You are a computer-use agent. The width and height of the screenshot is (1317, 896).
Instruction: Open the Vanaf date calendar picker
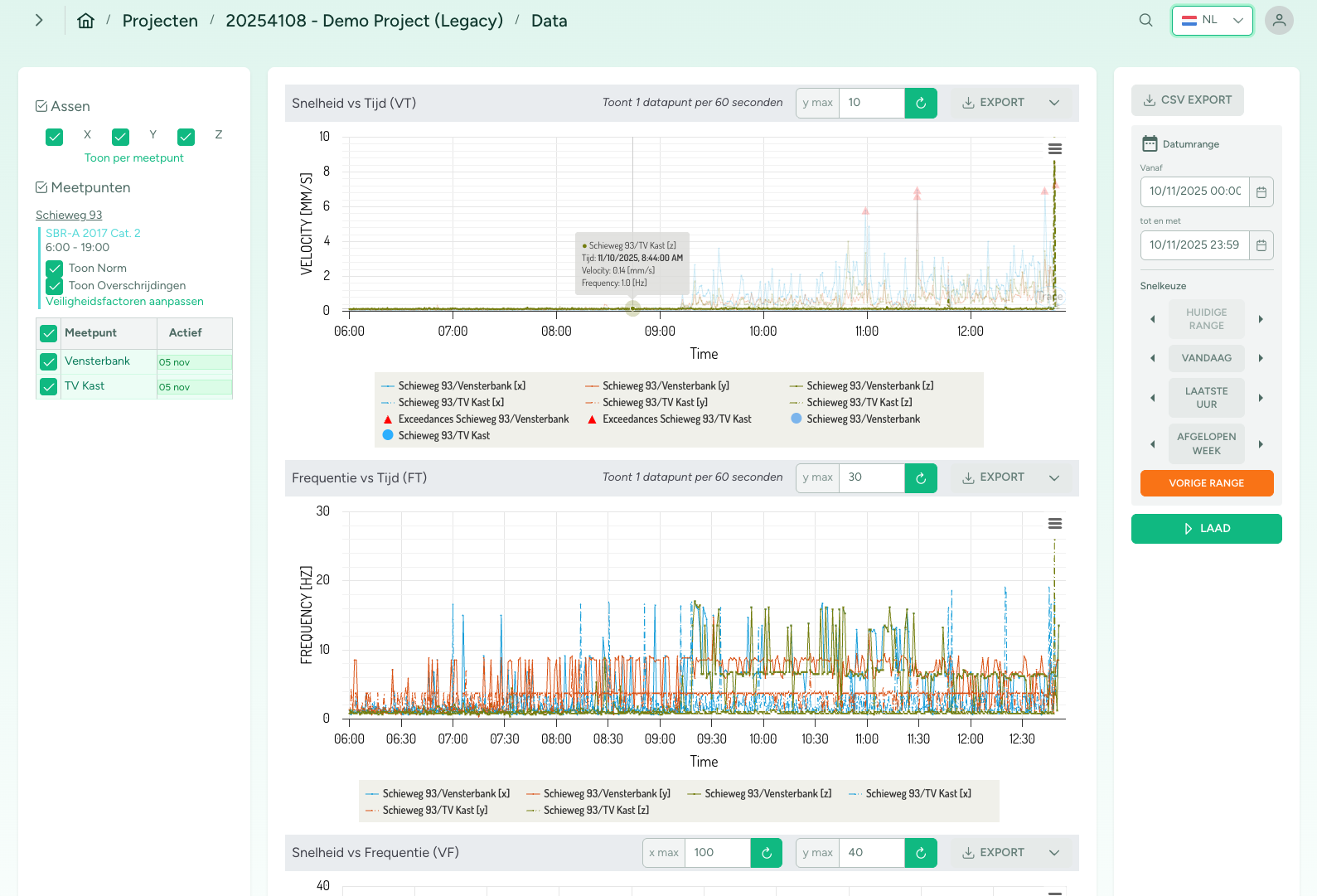click(x=1261, y=191)
